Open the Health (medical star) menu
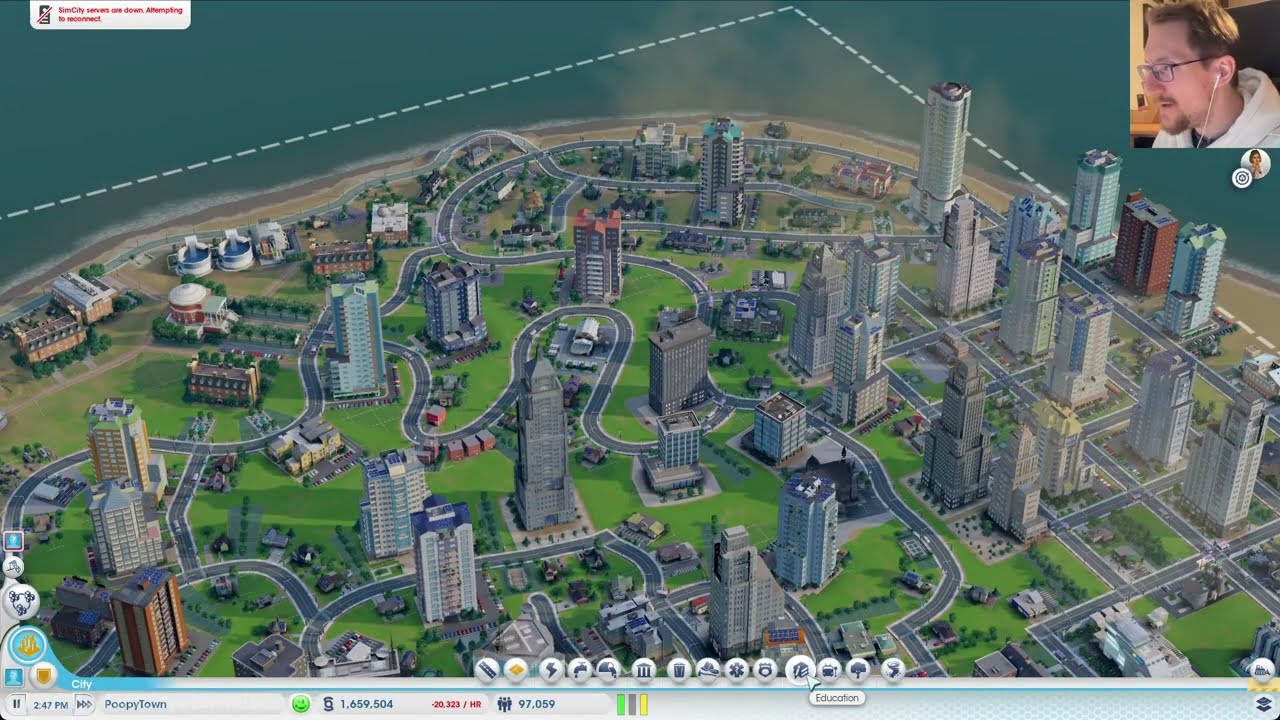 coord(737,670)
